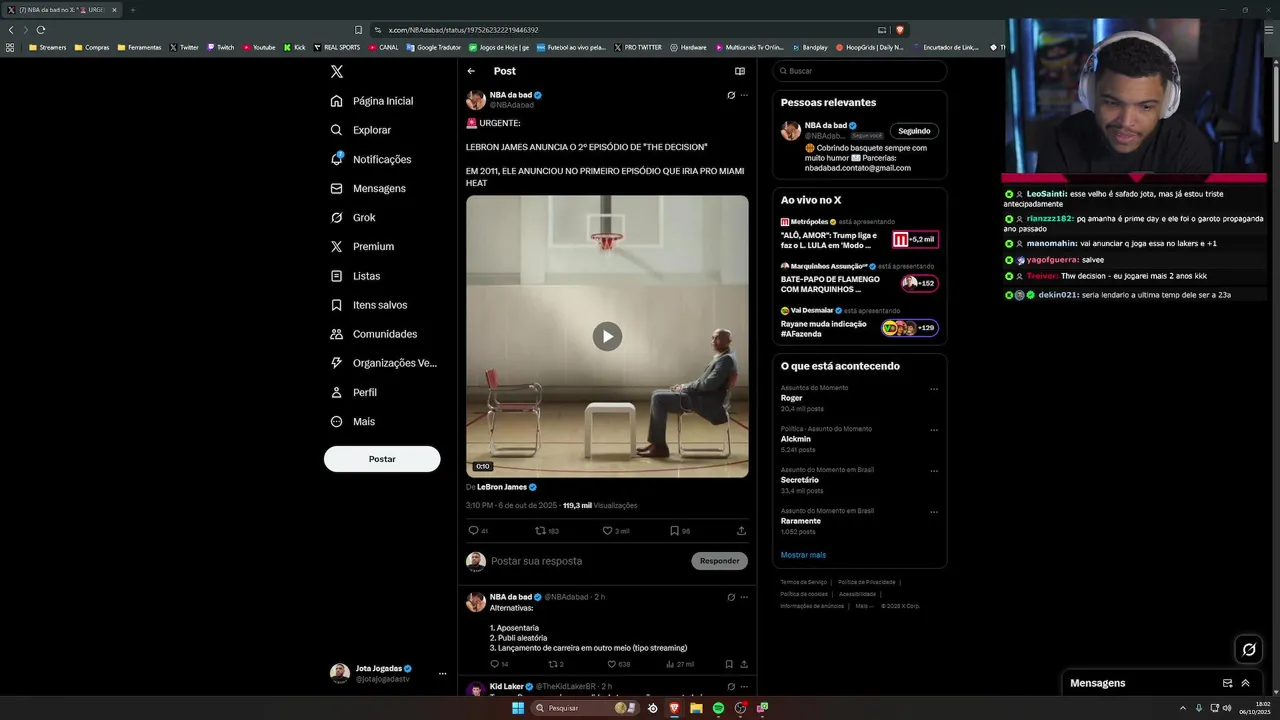Go back with Post arrow
The height and width of the screenshot is (720, 1280).
(x=471, y=71)
